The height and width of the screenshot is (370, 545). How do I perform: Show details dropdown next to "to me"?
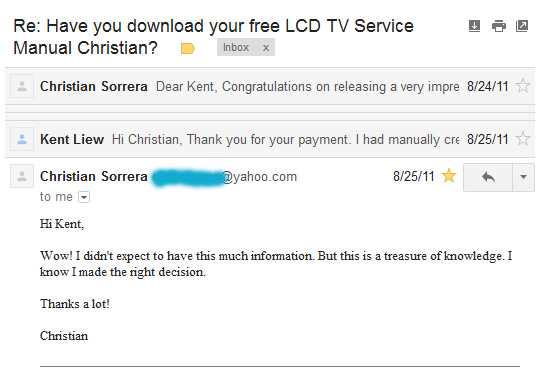tap(84, 197)
